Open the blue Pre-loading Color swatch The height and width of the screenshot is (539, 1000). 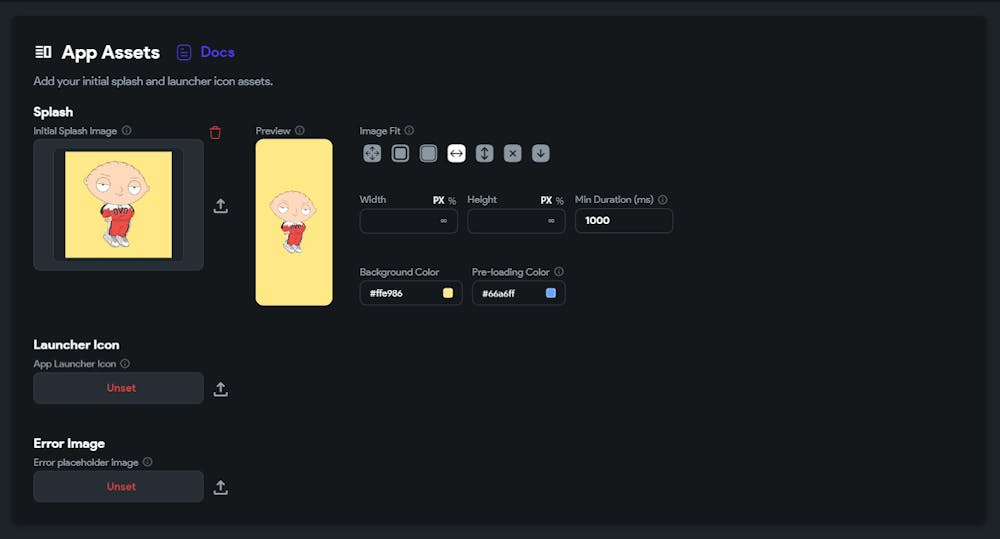coord(551,293)
